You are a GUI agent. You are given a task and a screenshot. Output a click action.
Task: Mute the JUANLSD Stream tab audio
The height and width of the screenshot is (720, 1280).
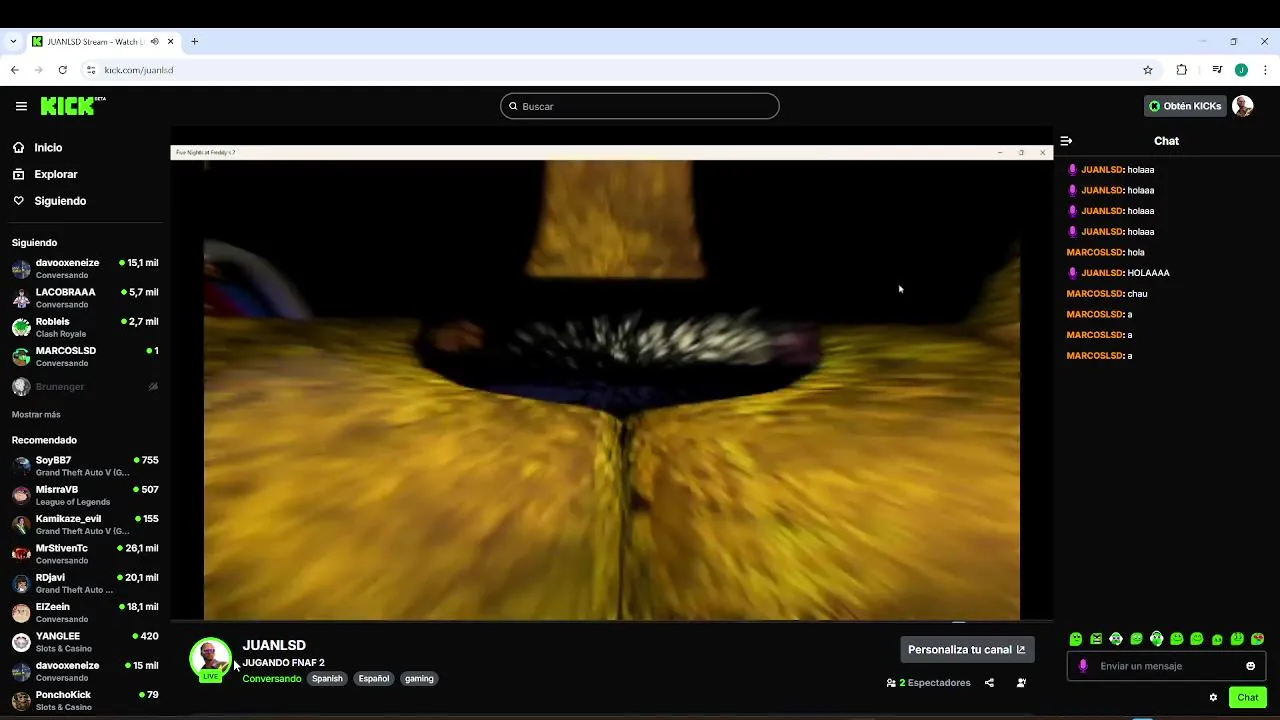(x=154, y=42)
